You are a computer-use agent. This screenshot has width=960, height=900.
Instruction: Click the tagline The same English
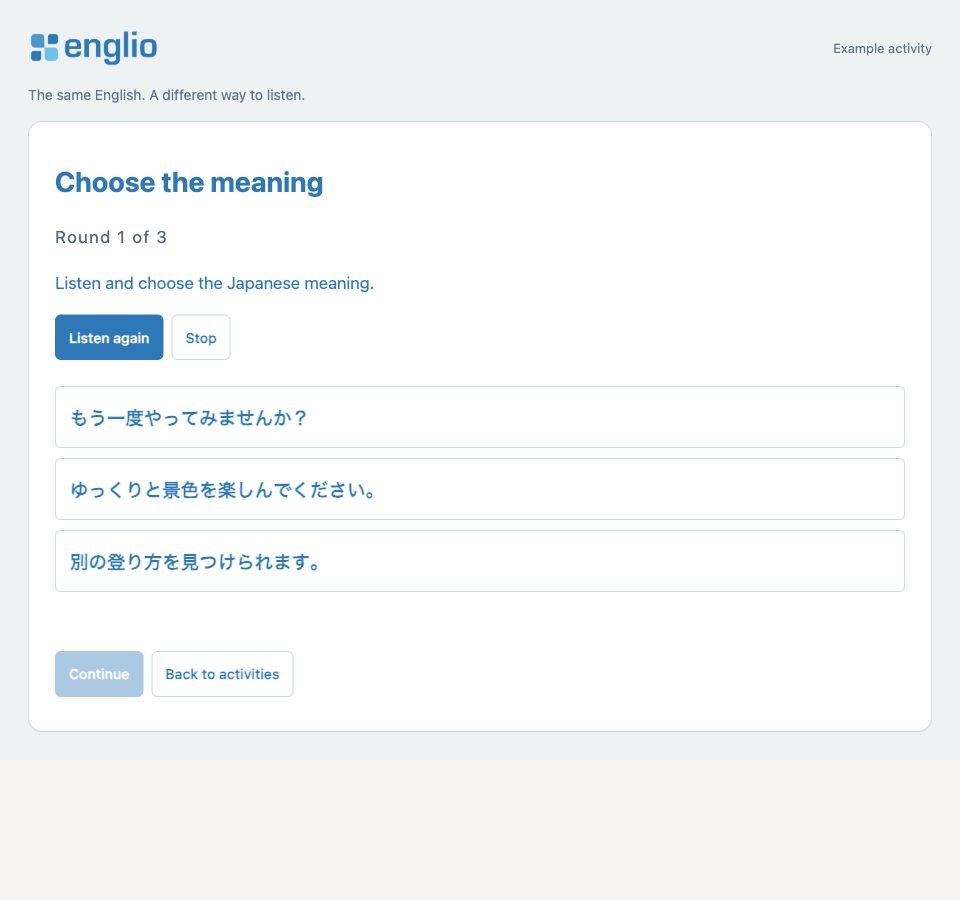(167, 96)
